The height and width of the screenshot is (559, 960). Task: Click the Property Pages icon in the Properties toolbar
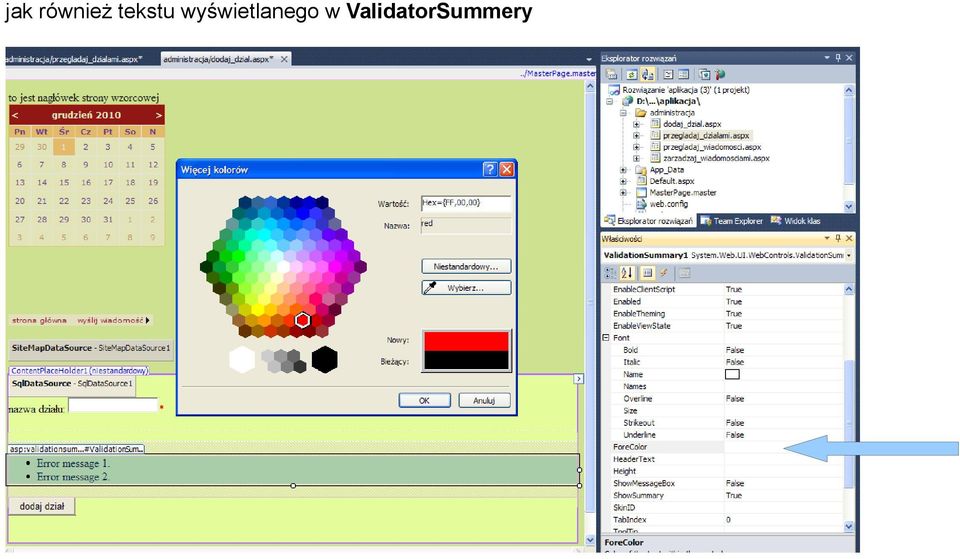pos(684,273)
